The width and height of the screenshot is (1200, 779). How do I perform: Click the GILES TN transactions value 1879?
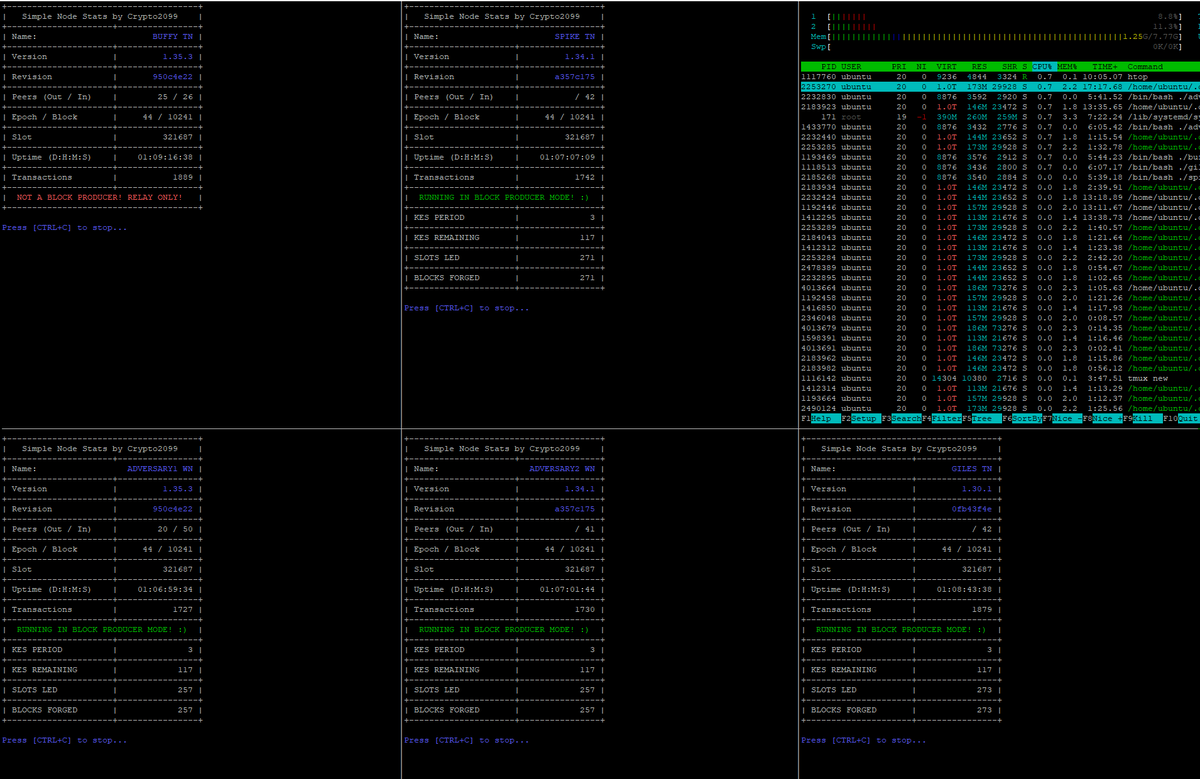983,609
